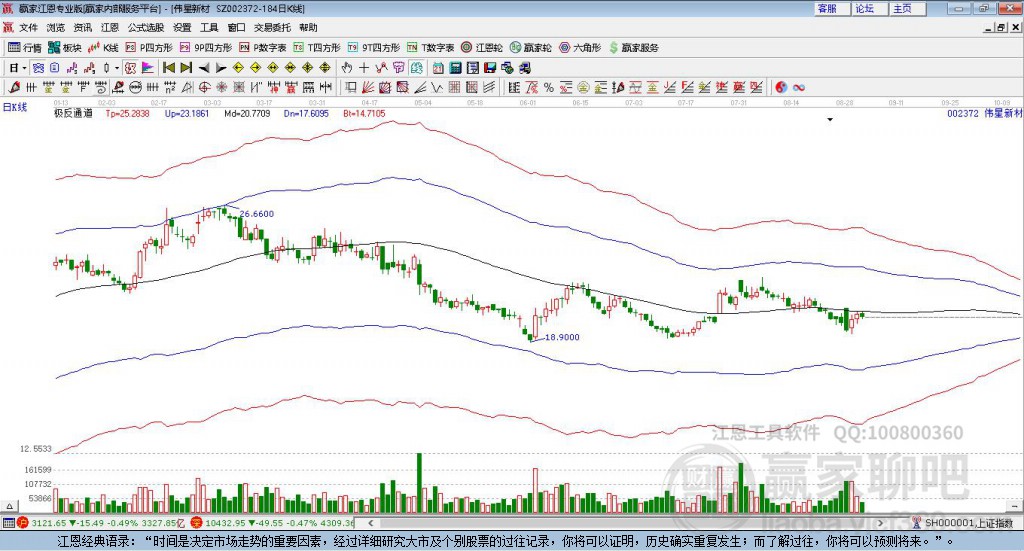Jump to last bar with skip-end icon
This screenshot has width=1024, height=551.
[186, 68]
